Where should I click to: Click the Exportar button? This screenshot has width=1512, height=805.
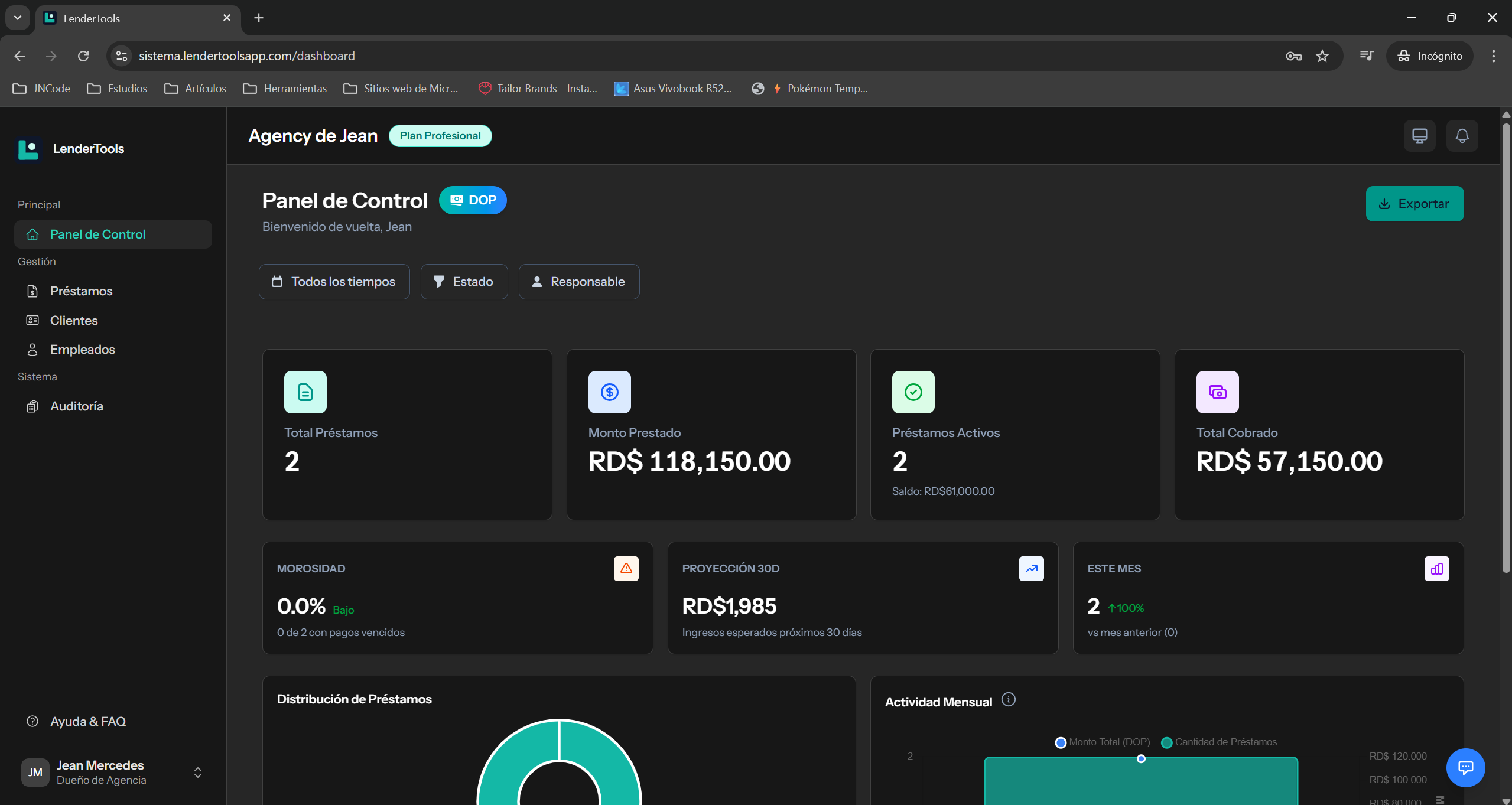(1415, 204)
